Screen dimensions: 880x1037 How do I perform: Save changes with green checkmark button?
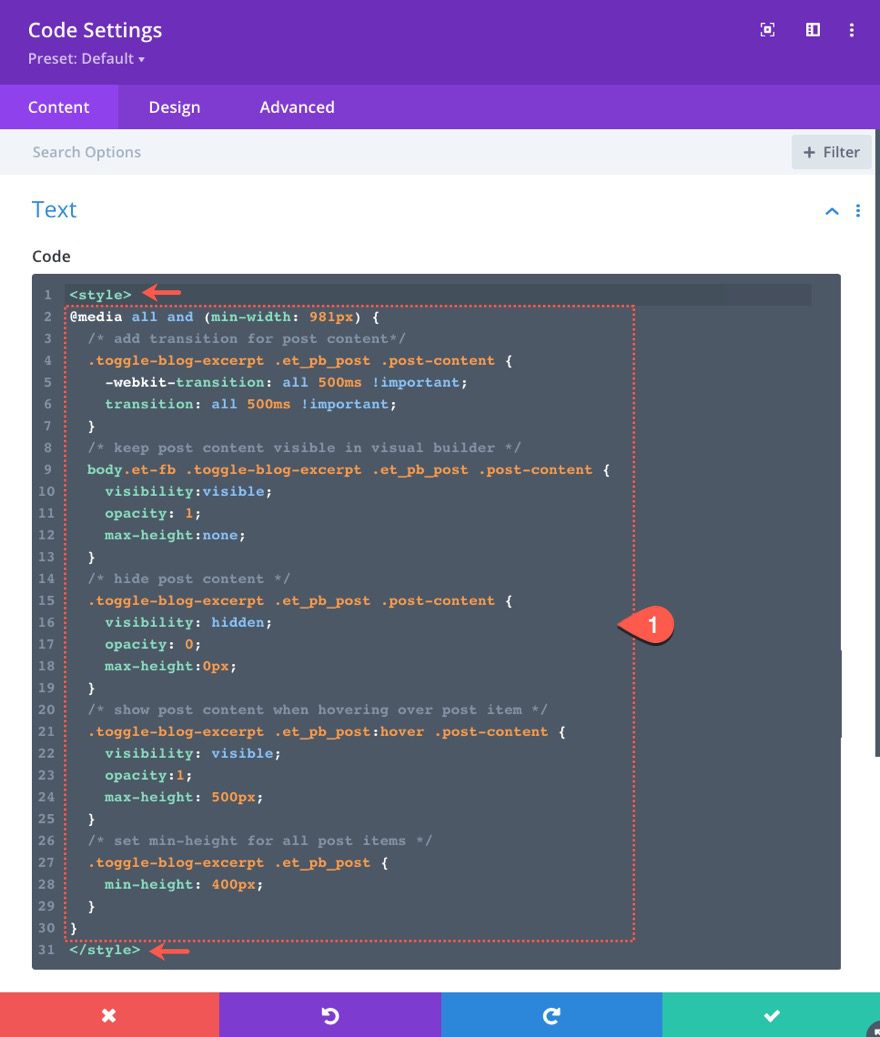pos(771,1015)
